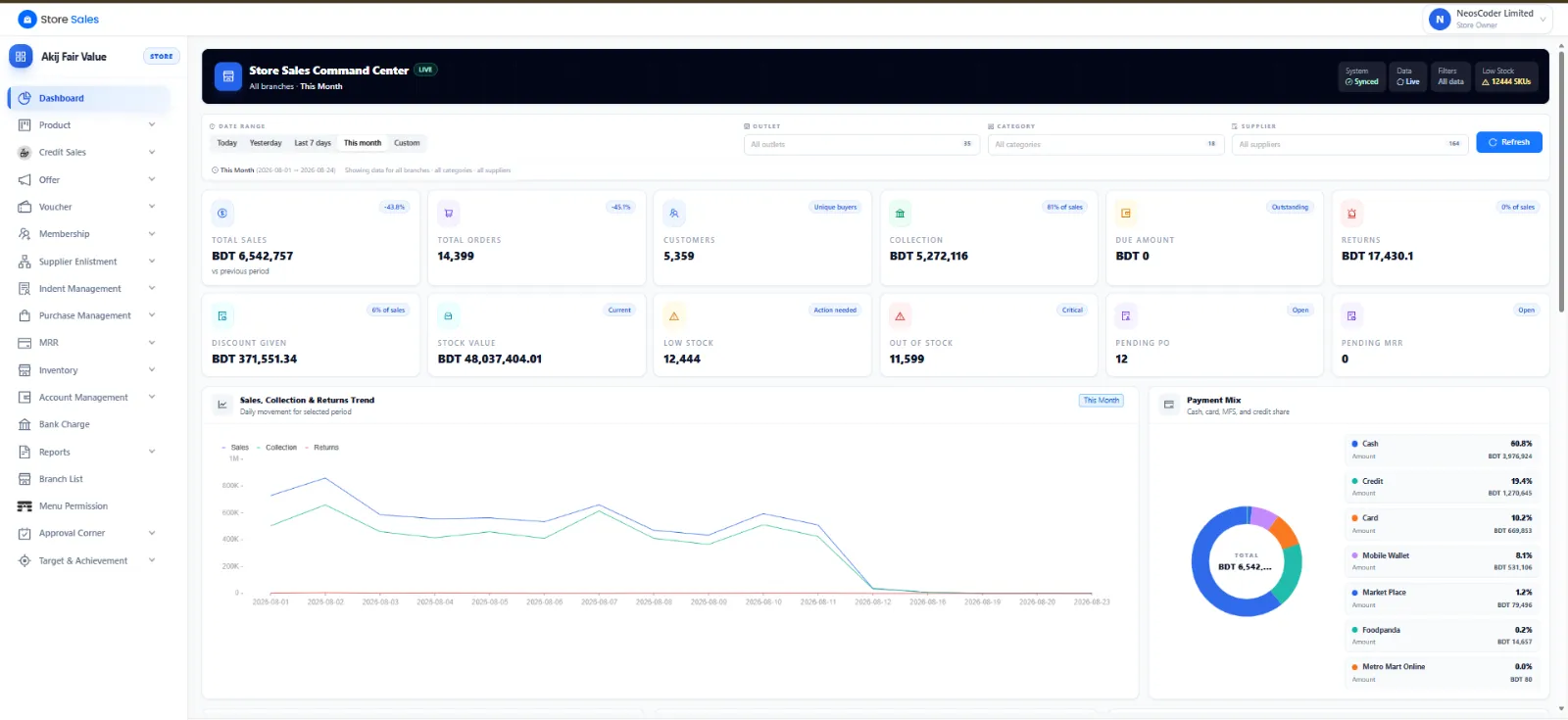1568x720 pixels.
Task: Click the Data Live status pill
Action: coord(1408,76)
